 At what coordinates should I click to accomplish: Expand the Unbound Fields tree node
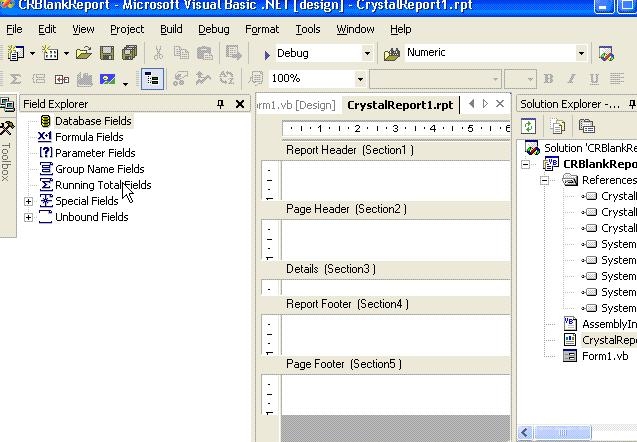coord(28,217)
